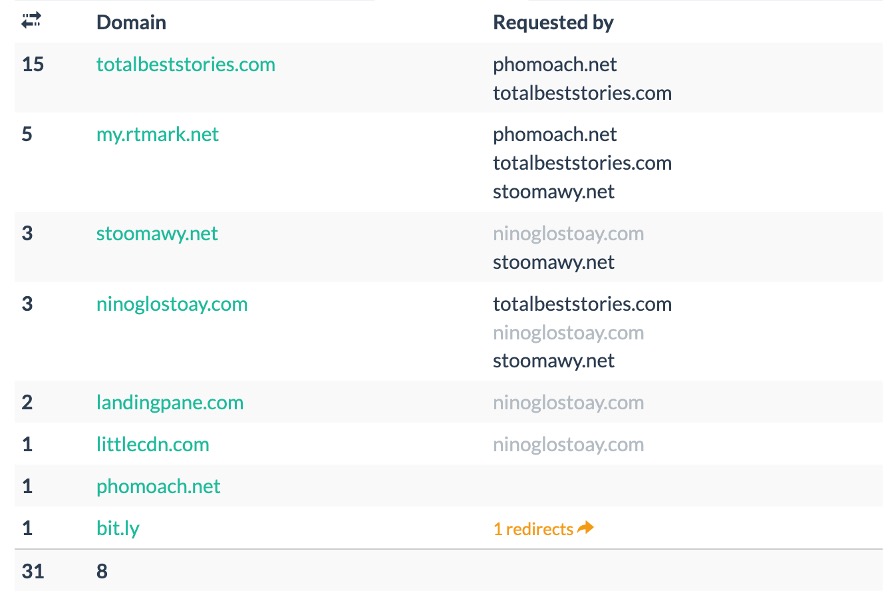Click phomoach.net requester in the totalbeststories.com row
Screen dimensions: 890x592
click(554, 65)
